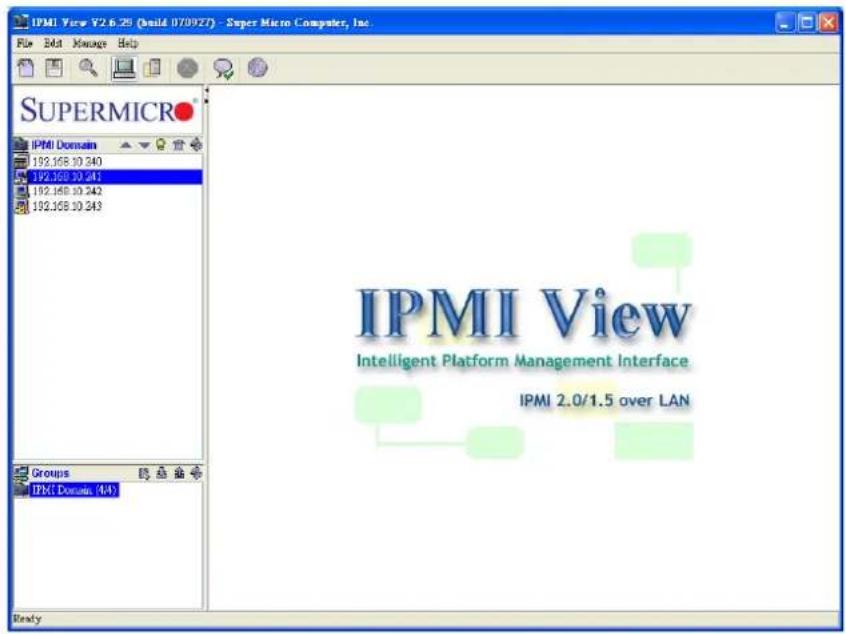The width and height of the screenshot is (846, 634).
Task: Click the speech bubble with checkmark icon
Action: click(223, 69)
